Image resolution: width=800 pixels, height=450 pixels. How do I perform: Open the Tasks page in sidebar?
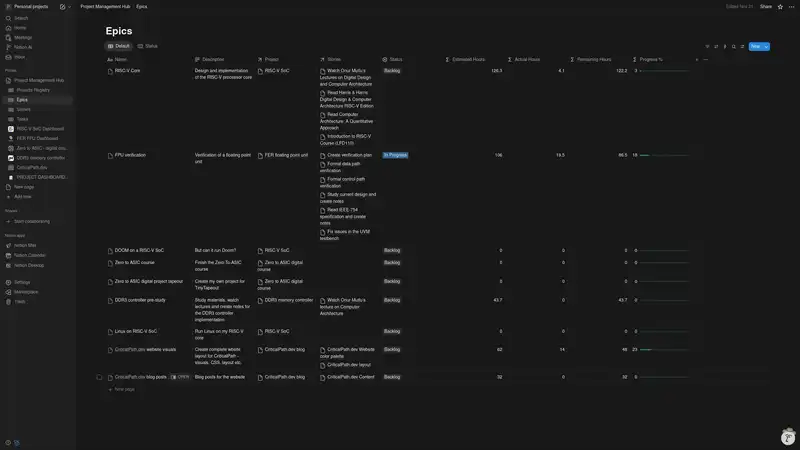22,119
